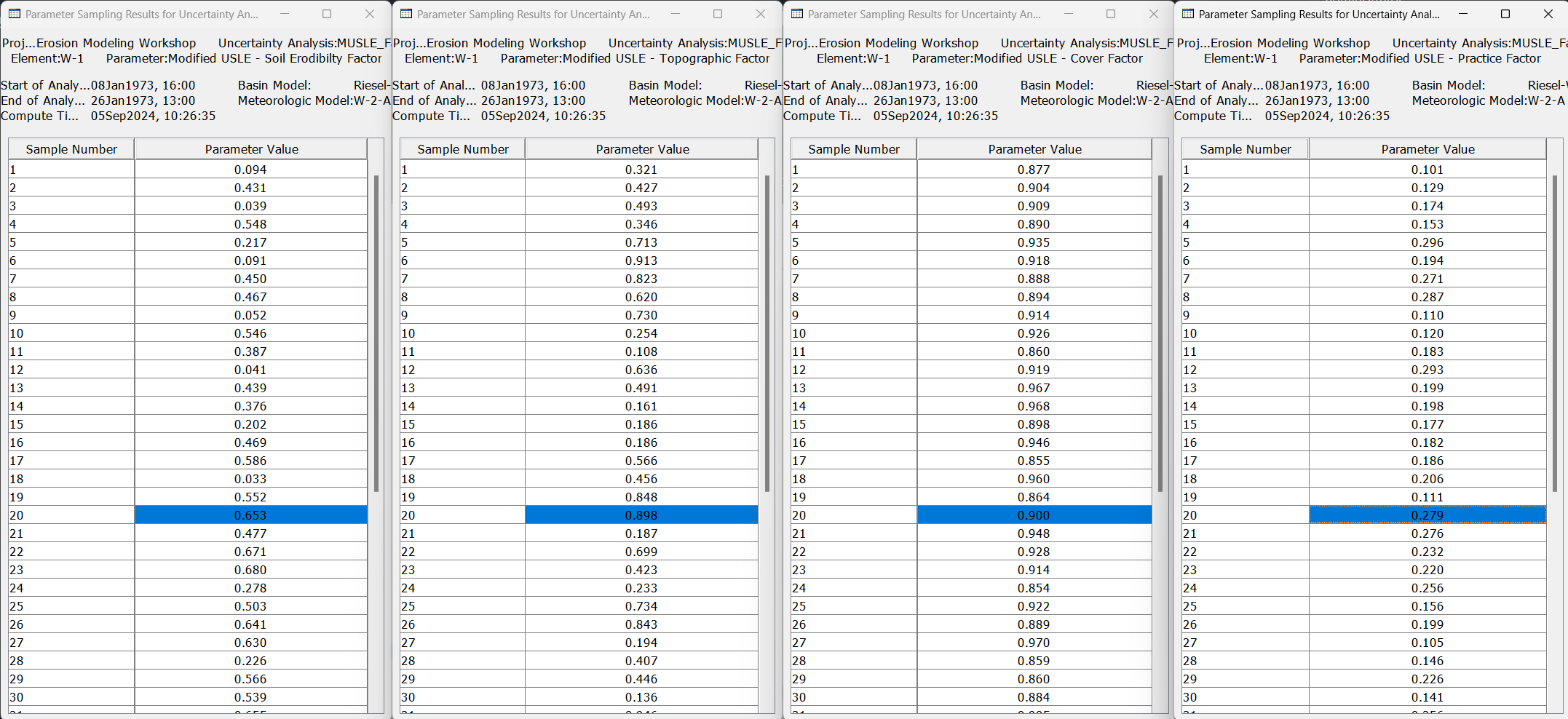Click the Topographic Factor window's title bar icon
Screen dimensions: 1568x719
pos(405,14)
